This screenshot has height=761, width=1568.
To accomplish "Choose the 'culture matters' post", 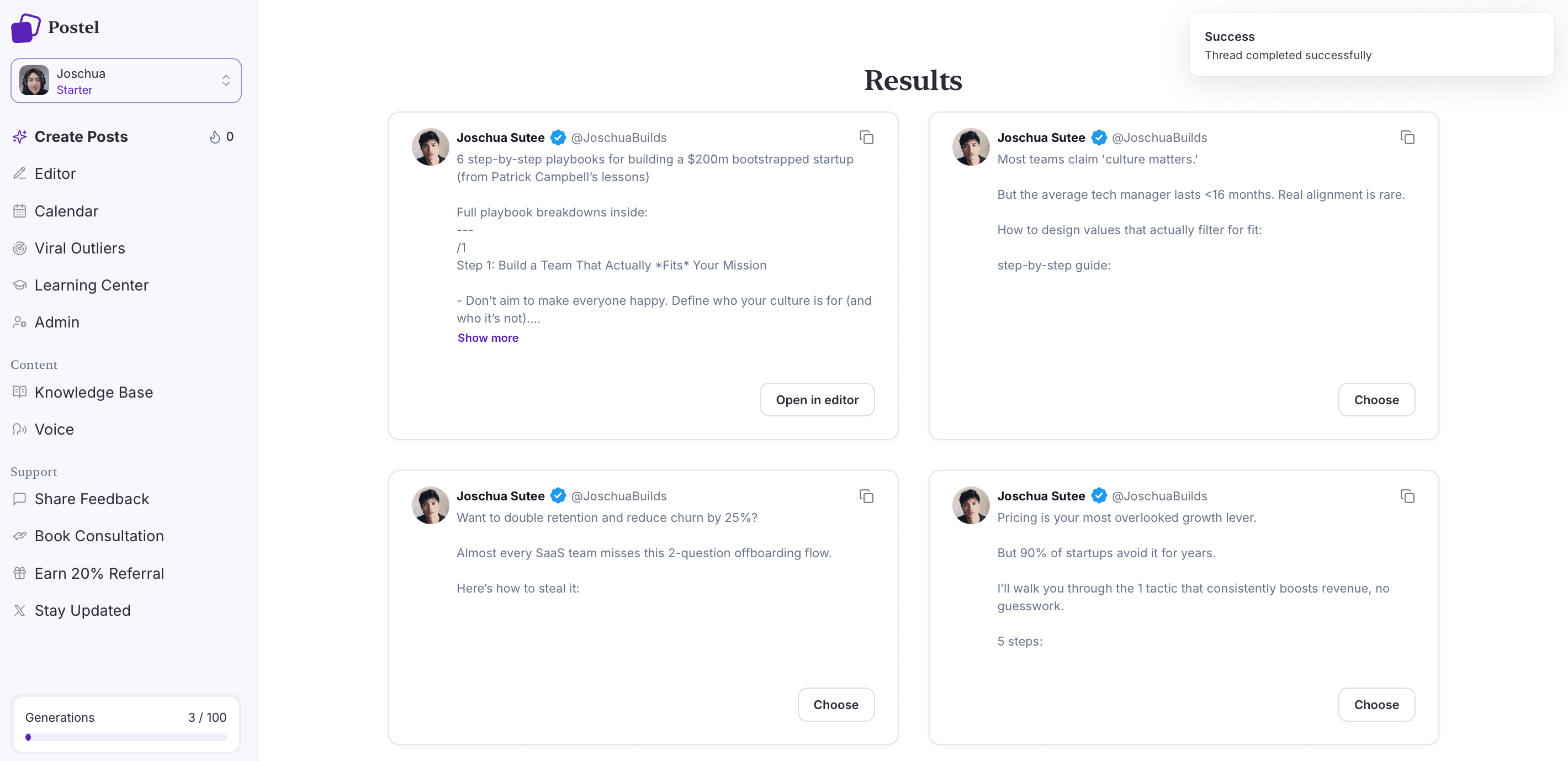I will tap(1376, 400).
